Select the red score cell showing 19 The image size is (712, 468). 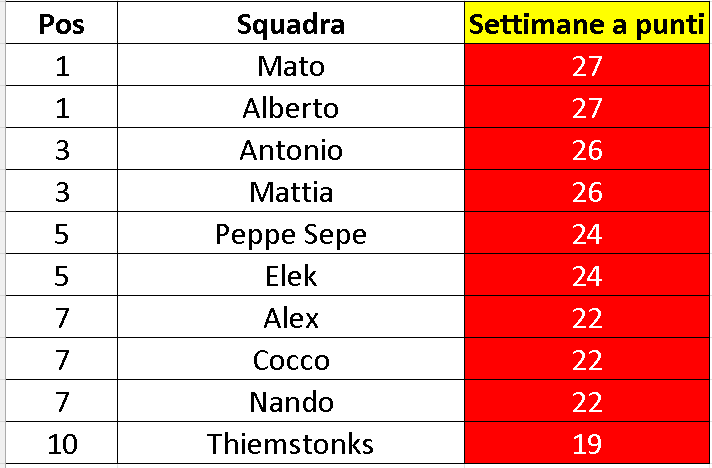[588, 444]
